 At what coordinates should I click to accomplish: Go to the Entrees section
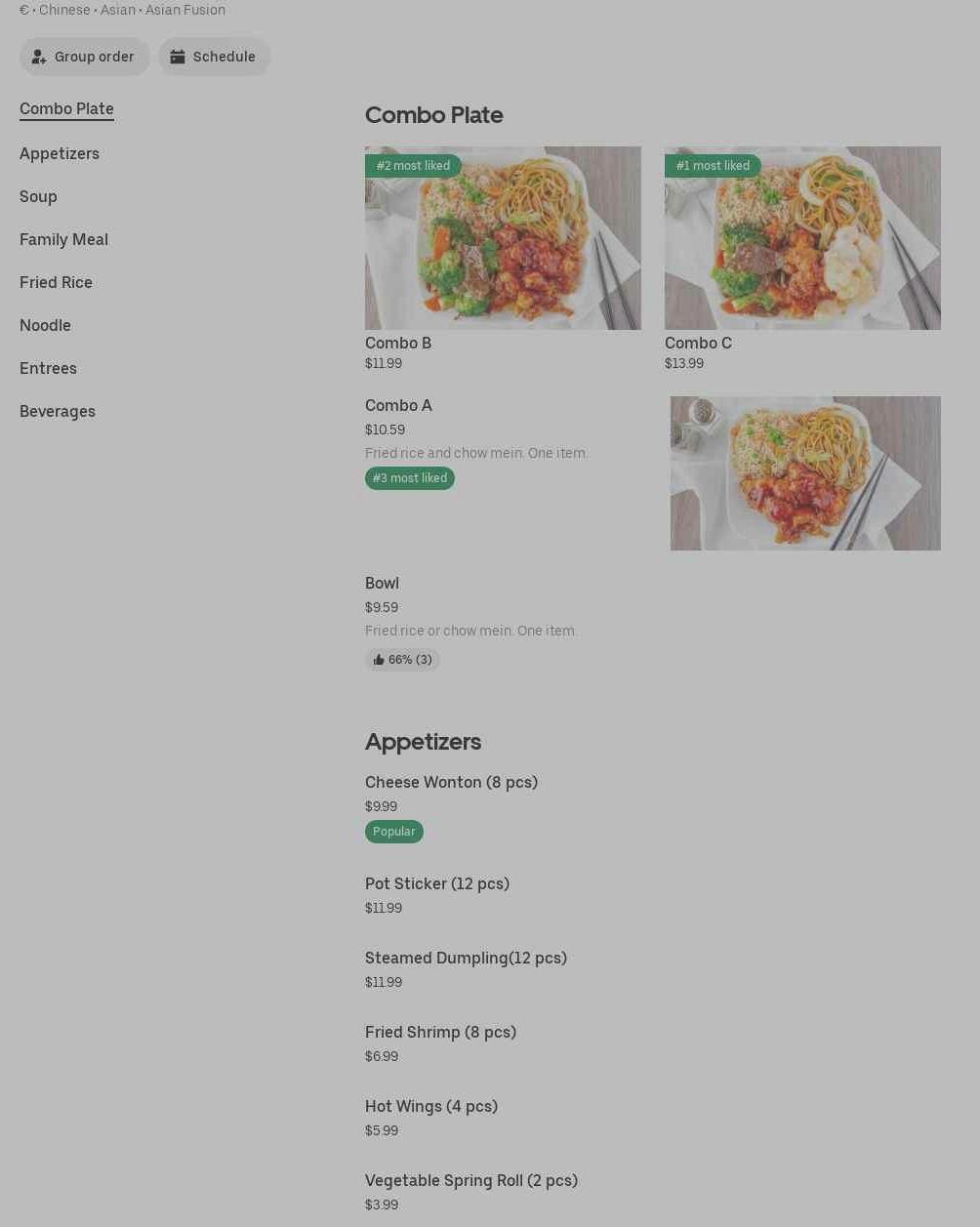coord(48,368)
